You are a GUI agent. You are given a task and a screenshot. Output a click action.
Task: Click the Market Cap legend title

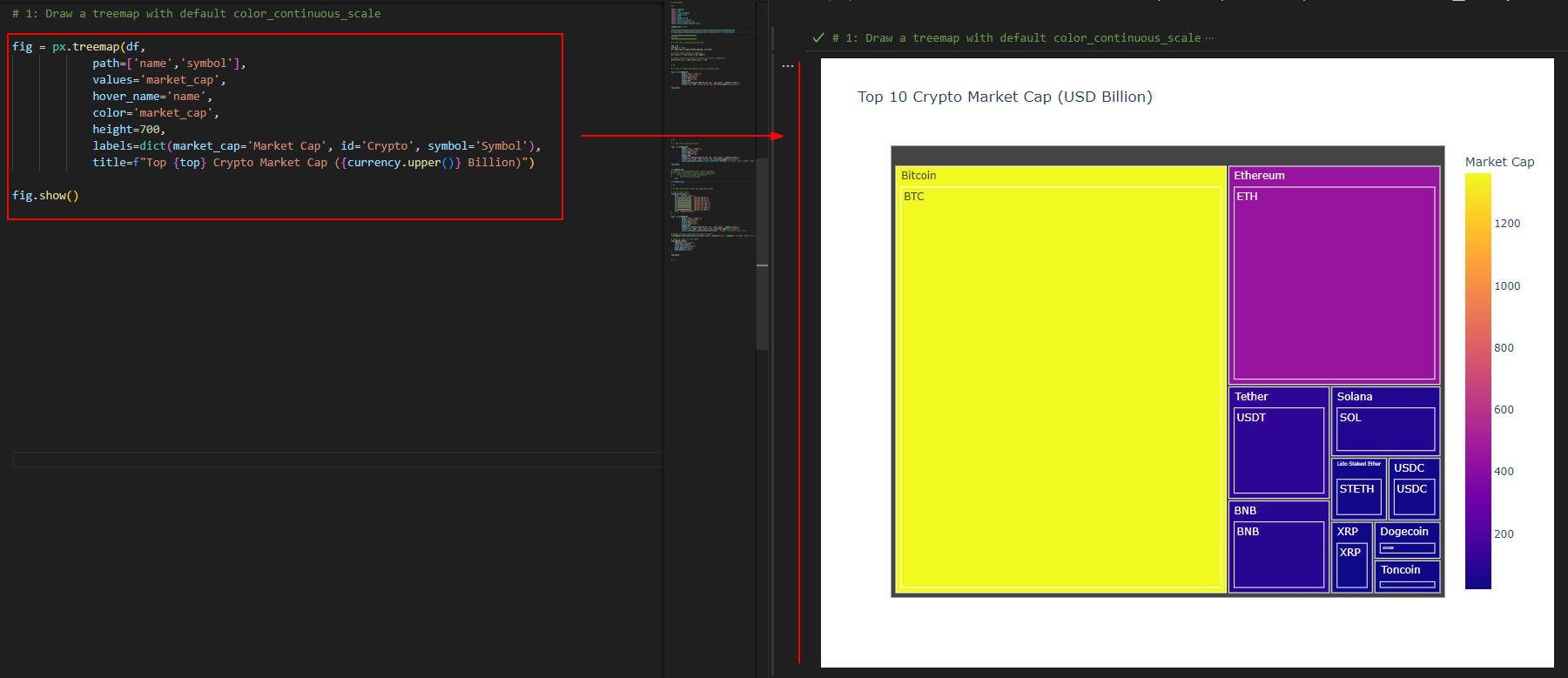(x=1499, y=162)
